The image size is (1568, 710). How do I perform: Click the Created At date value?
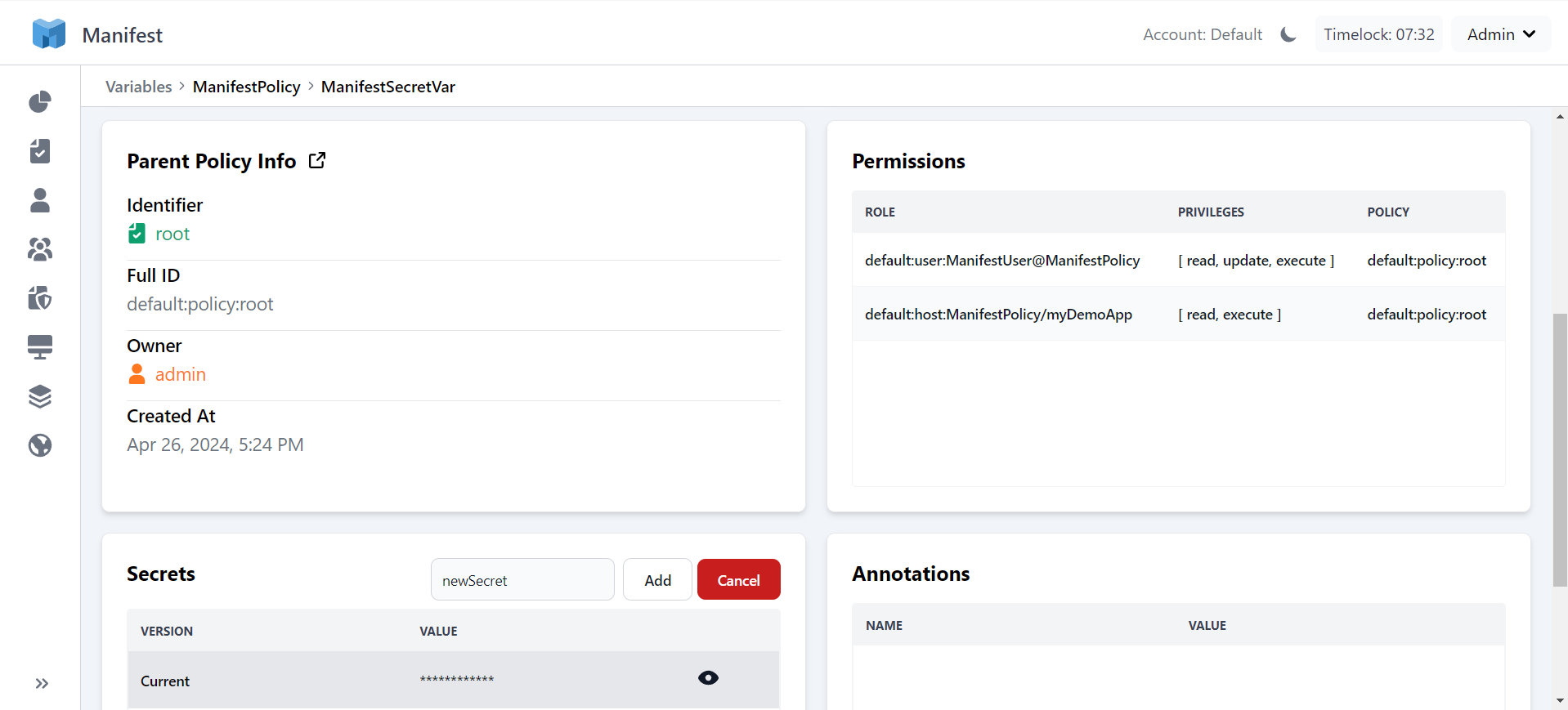[215, 444]
